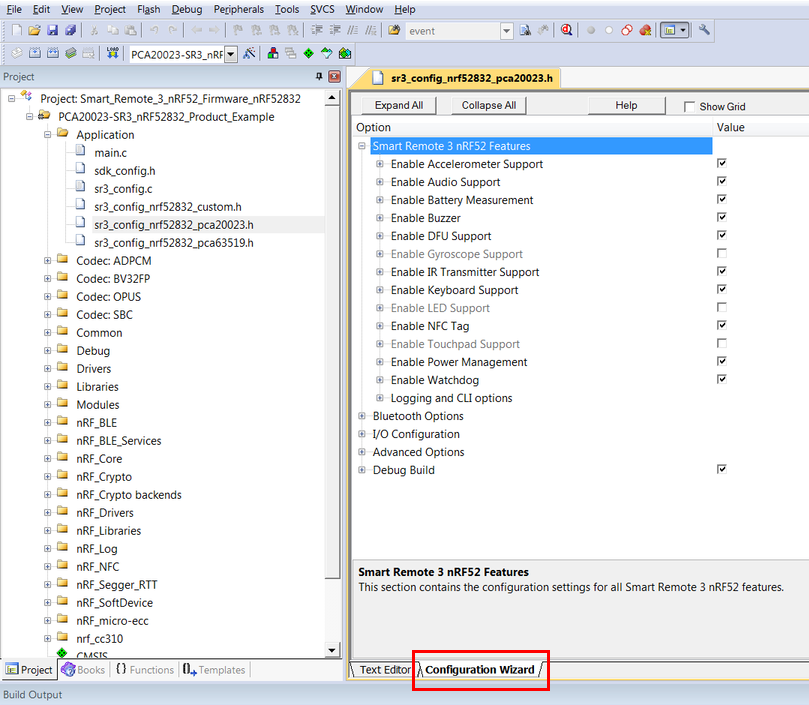
Task: Toggle the Debug Build checkbox
Action: pyautogui.click(x=722, y=469)
